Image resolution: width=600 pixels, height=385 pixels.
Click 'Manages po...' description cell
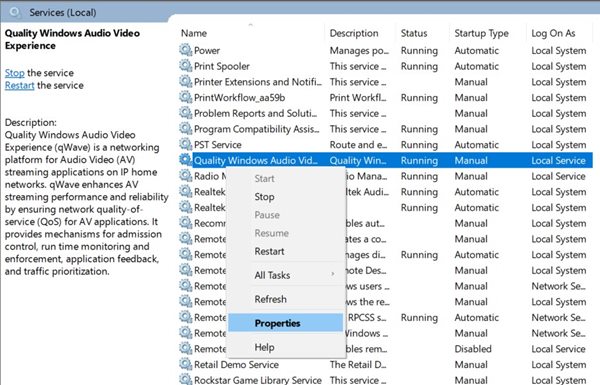[x=359, y=51]
